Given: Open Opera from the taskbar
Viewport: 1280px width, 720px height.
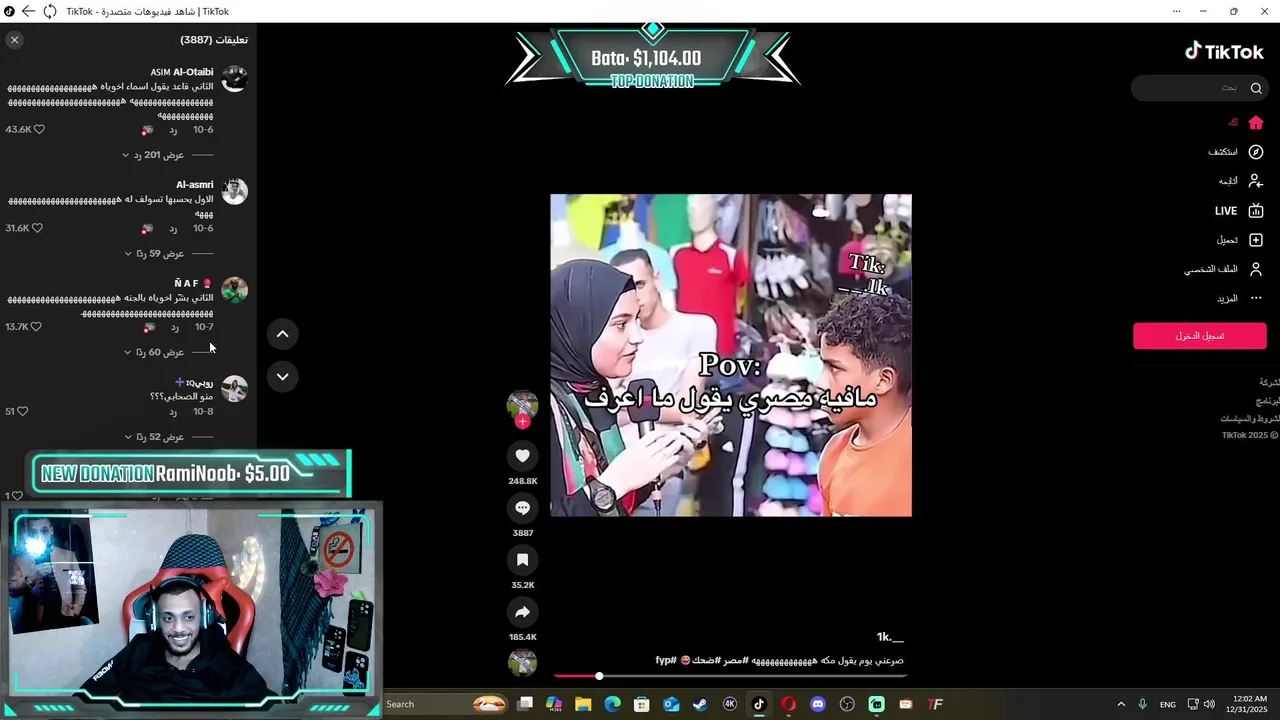Looking at the screenshot, I should [788, 704].
